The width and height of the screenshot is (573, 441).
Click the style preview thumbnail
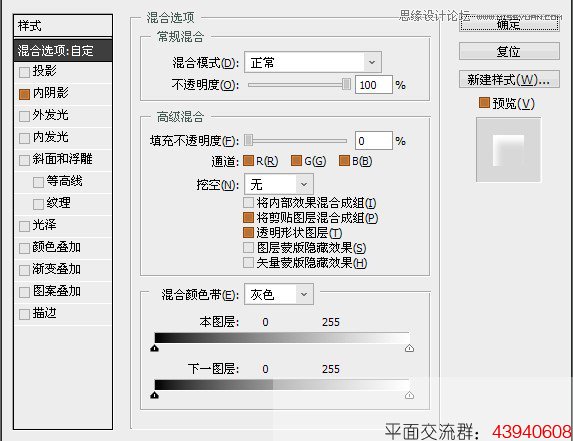point(508,149)
